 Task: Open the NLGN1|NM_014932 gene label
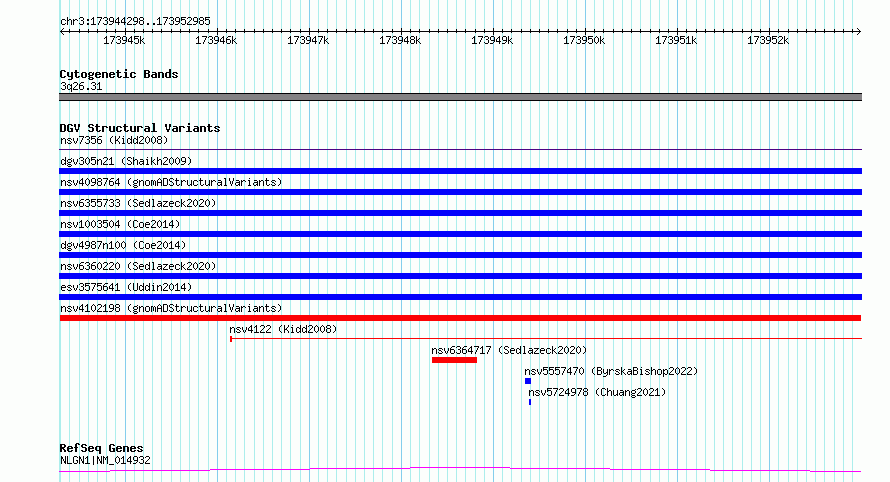(106, 460)
